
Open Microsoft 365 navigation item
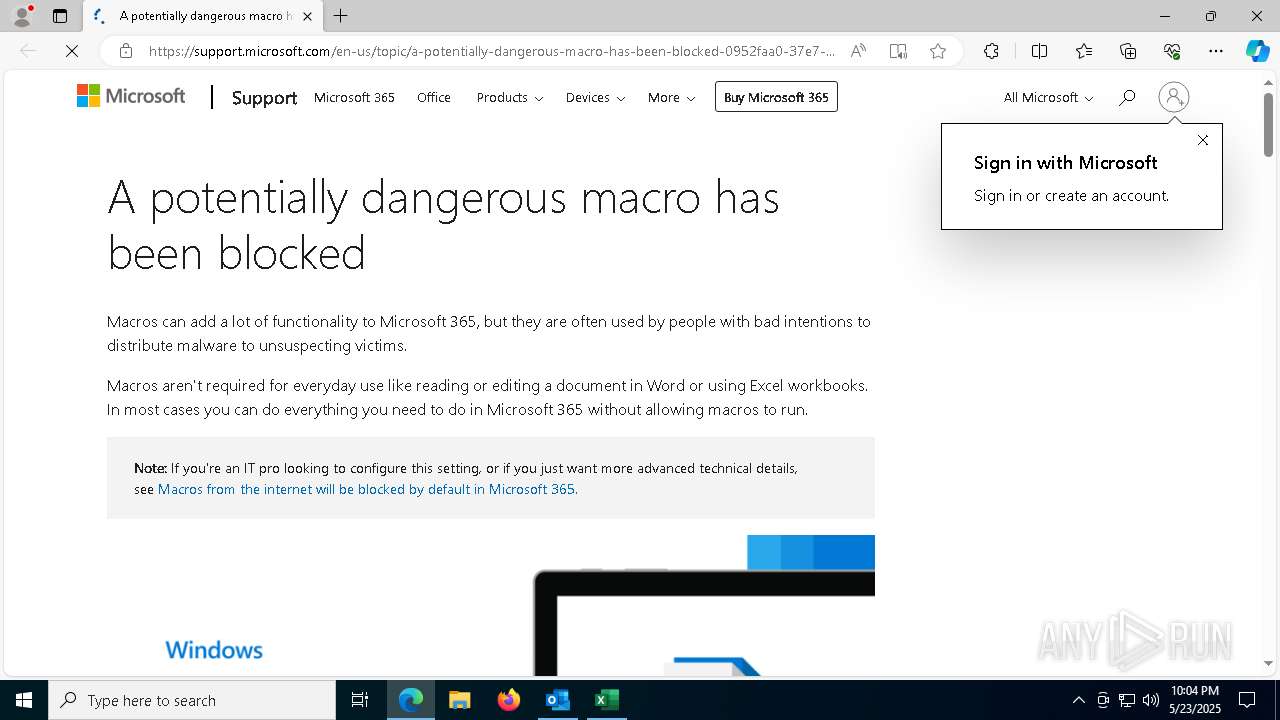[x=354, y=97]
